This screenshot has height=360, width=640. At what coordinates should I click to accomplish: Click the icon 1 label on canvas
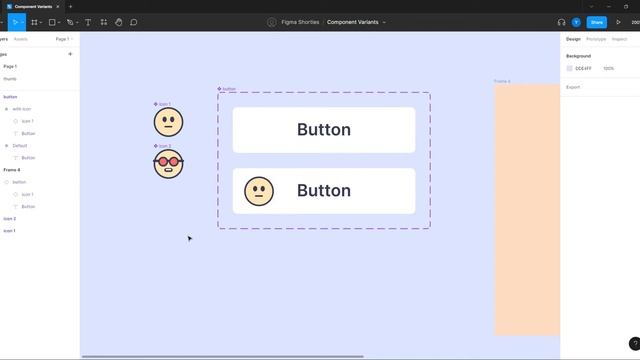pyautogui.click(x=164, y=104)
